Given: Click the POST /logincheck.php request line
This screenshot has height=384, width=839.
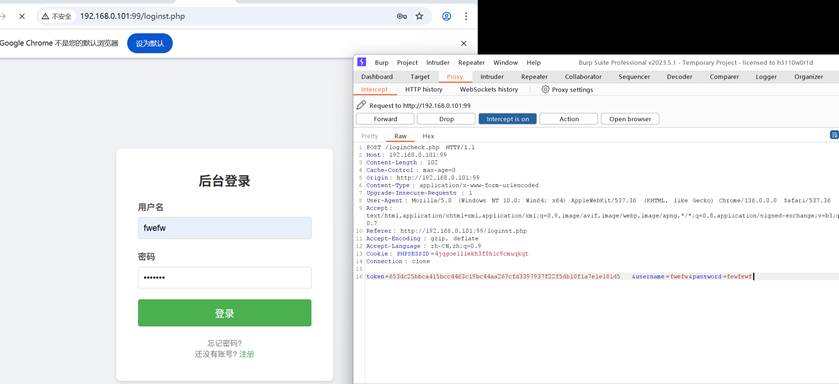Looking at the screenshot, I should click(x=420, y=147).
